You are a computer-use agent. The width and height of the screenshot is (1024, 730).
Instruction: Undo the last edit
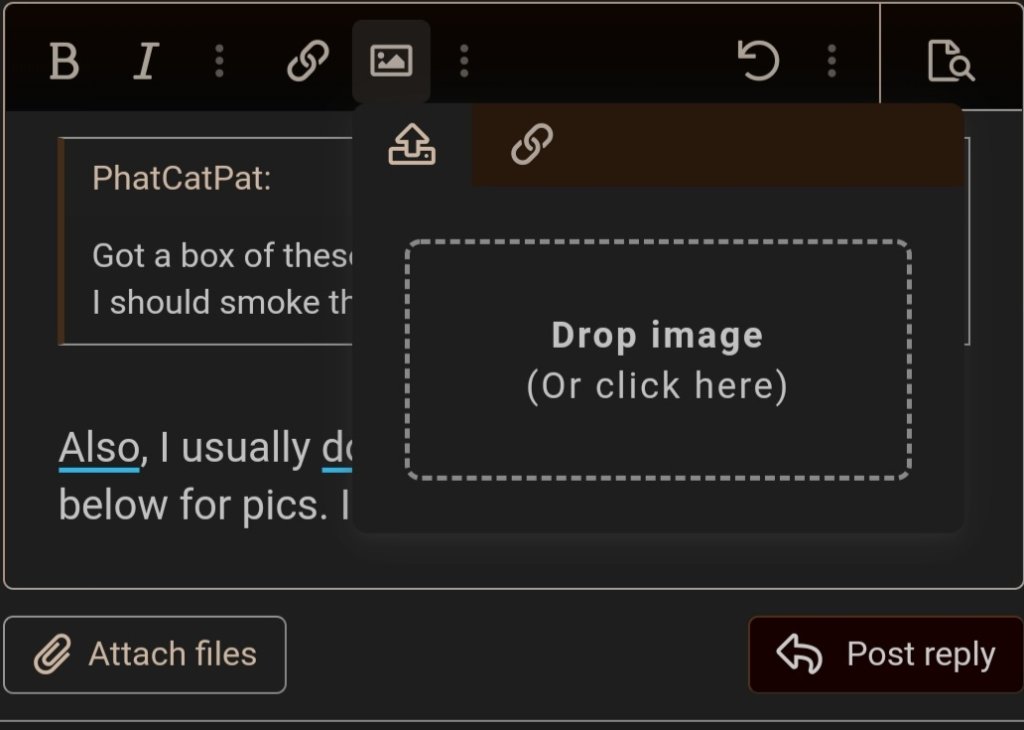[x=758, y=63]
